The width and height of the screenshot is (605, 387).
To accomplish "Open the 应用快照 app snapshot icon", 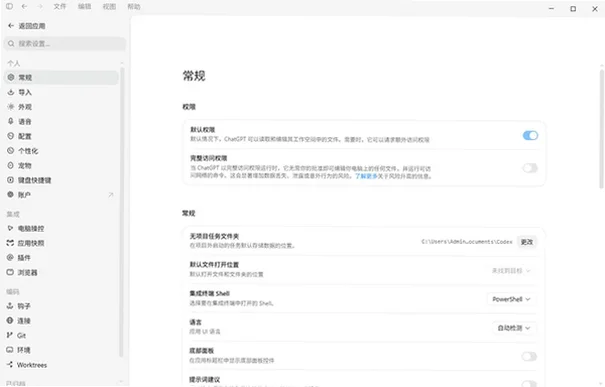I will 10,243.
